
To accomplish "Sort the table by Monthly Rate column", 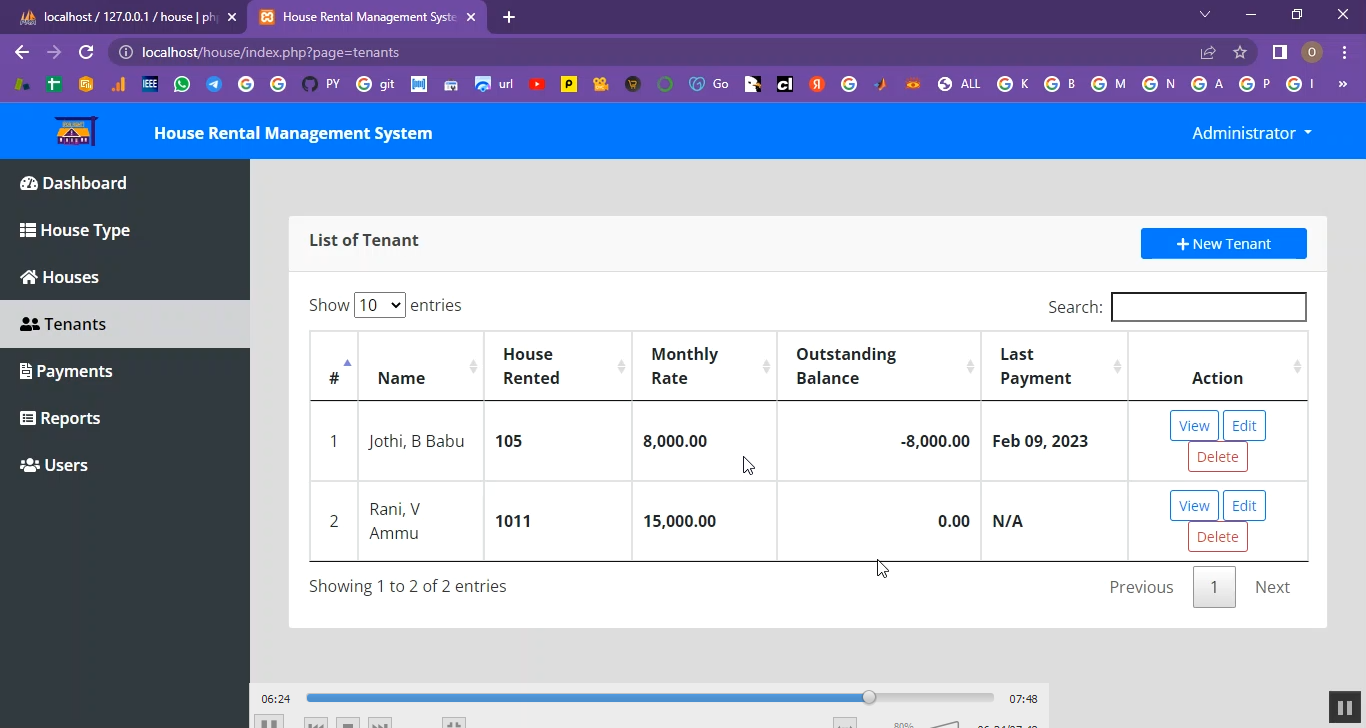I will [x=704, y=366].
